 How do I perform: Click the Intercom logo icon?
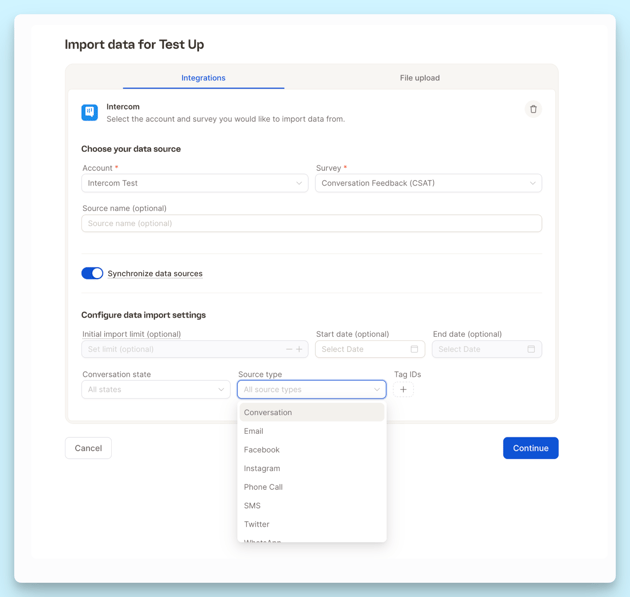coord(90,112)
